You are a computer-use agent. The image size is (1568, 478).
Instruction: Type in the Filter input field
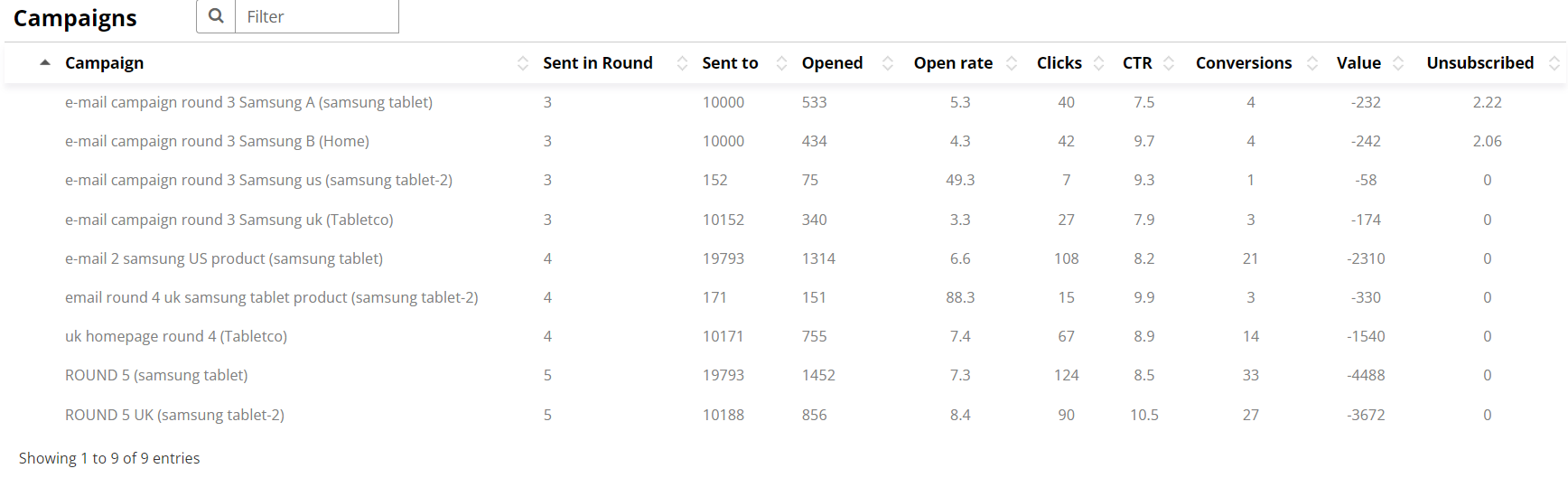click(316, 16)
